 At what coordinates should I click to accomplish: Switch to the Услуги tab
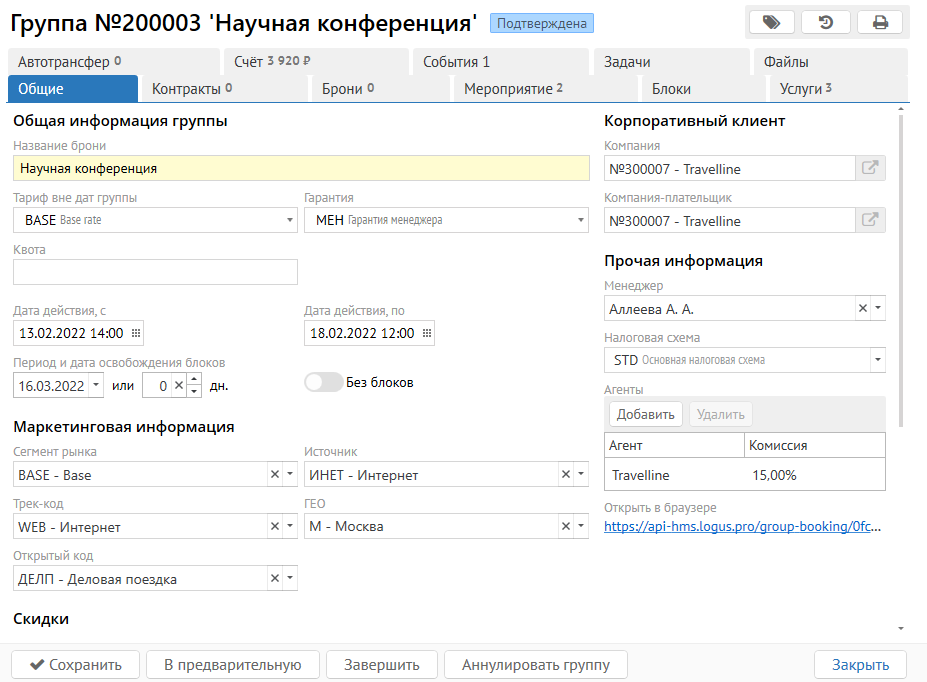coord(805,89)
